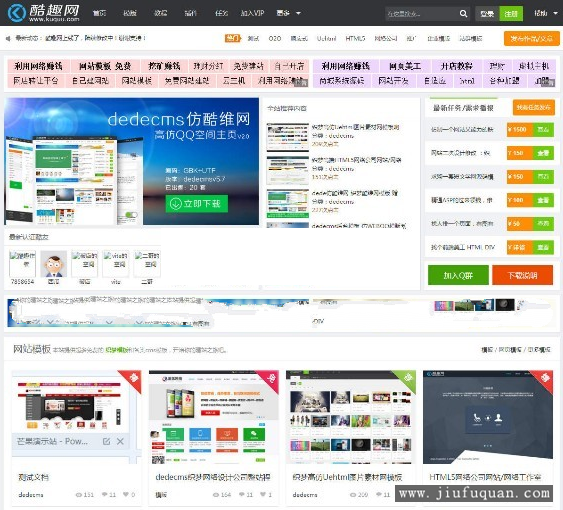Go to the first navigation item 首页

pyautogui.click(x=99, y=13)
